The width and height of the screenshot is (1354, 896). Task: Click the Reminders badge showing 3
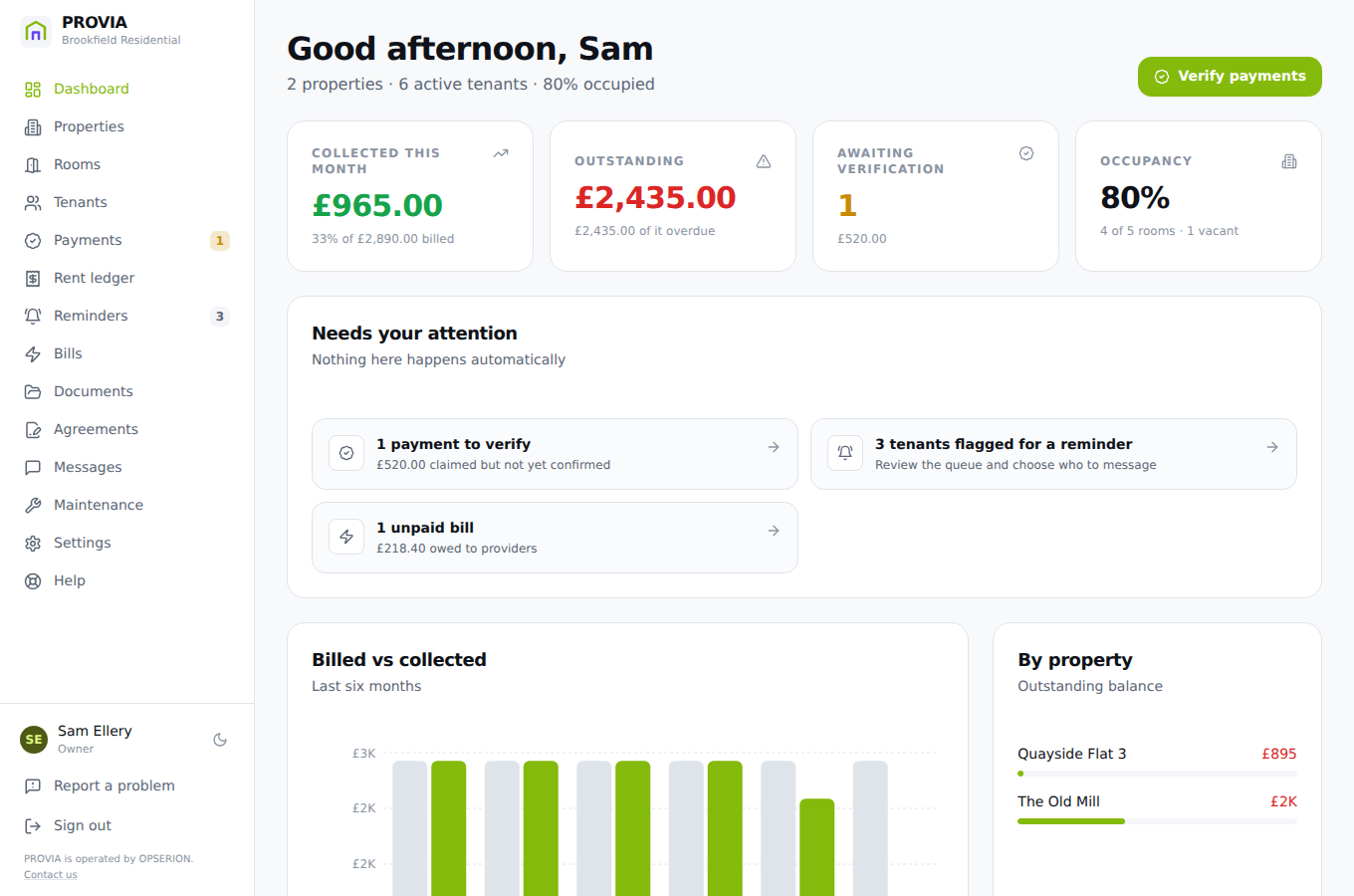click(x=220, y=317)
